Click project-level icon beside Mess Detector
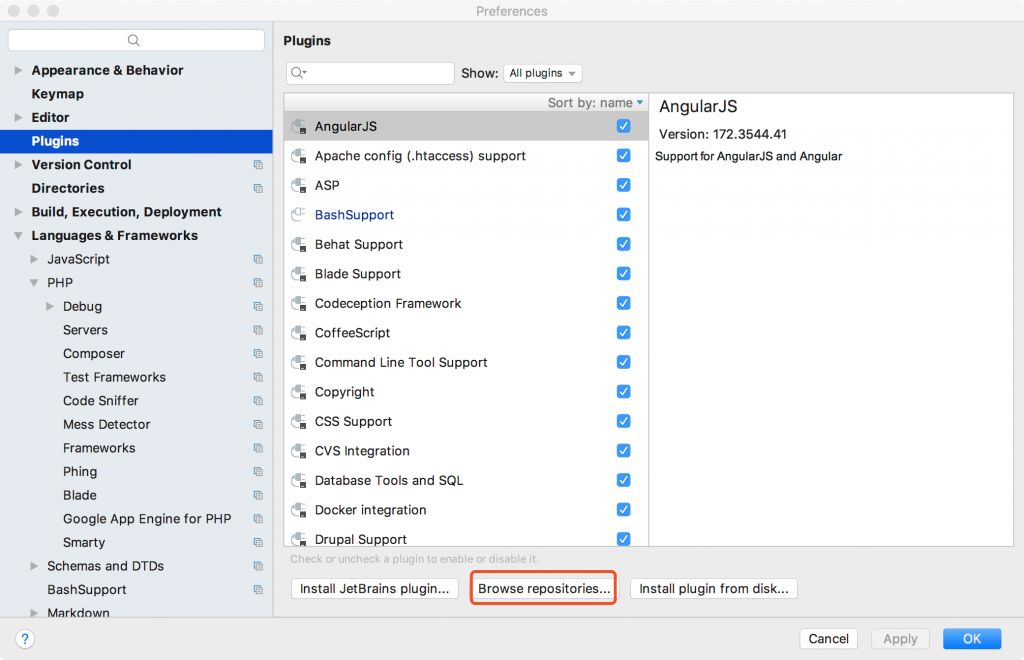This screenshot has width=1024, height=660. pyautogui.click(x=258, y=424)
